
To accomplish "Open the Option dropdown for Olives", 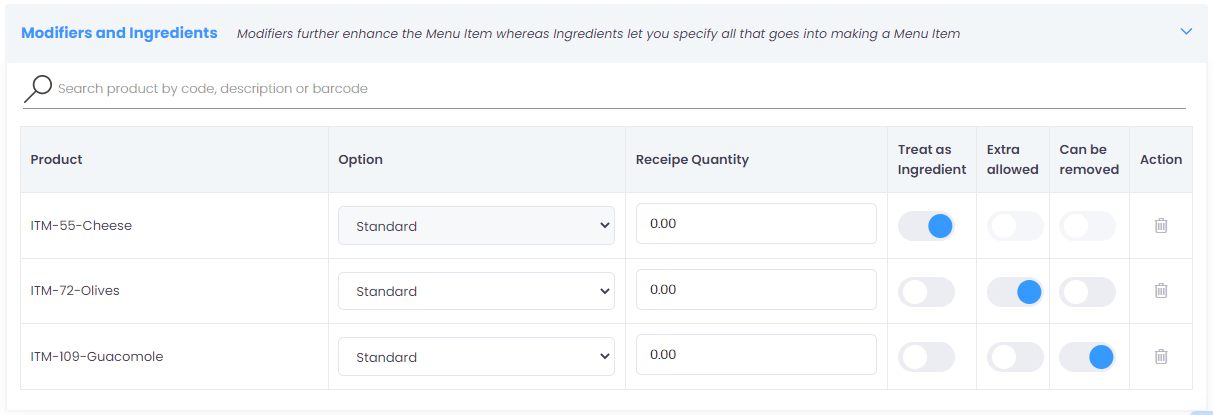I will coord(476,291).
